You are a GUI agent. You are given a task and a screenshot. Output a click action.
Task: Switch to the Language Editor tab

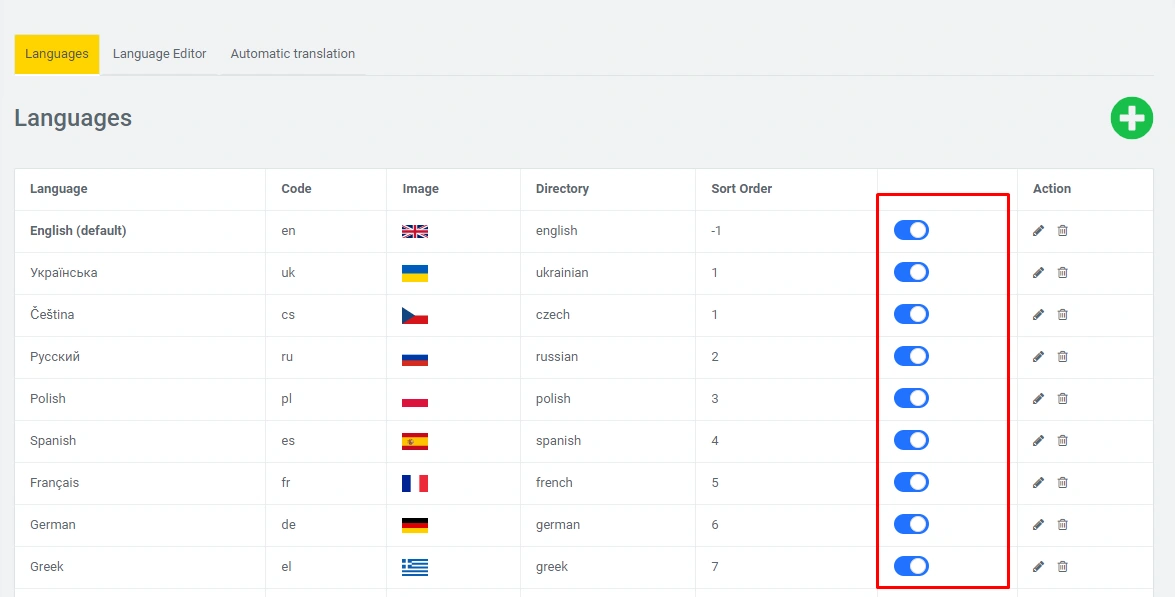pos(159,54)
